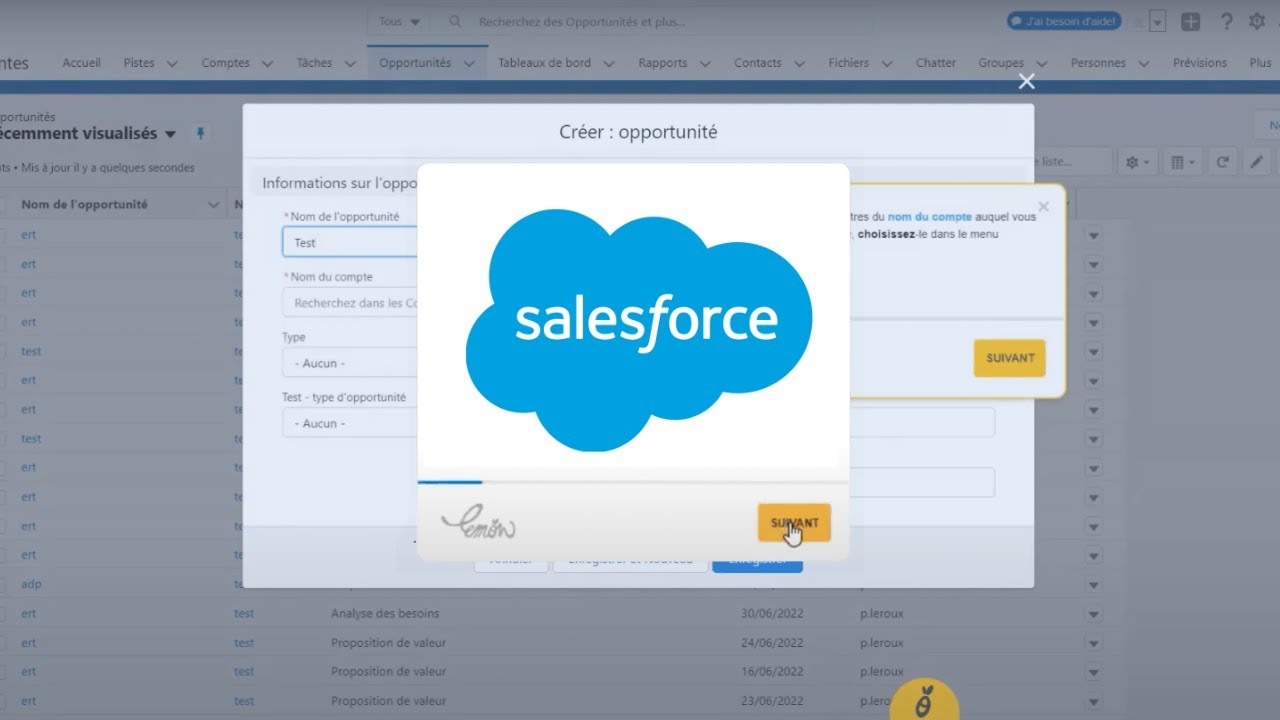Expand the Rapports tab chevron
The image size is (1280, 720).
(705, 63)
